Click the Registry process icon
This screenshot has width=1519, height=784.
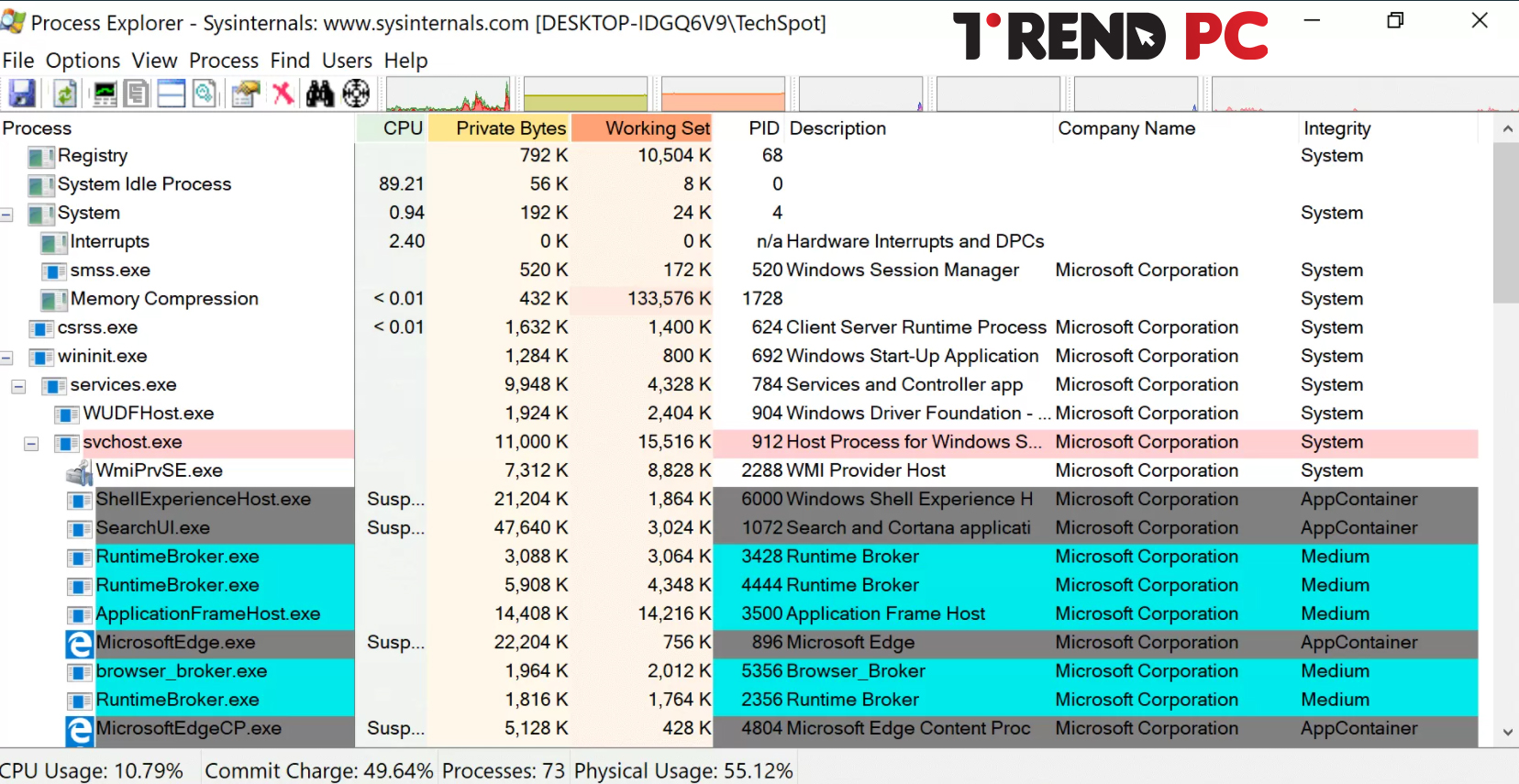[41, 158]
